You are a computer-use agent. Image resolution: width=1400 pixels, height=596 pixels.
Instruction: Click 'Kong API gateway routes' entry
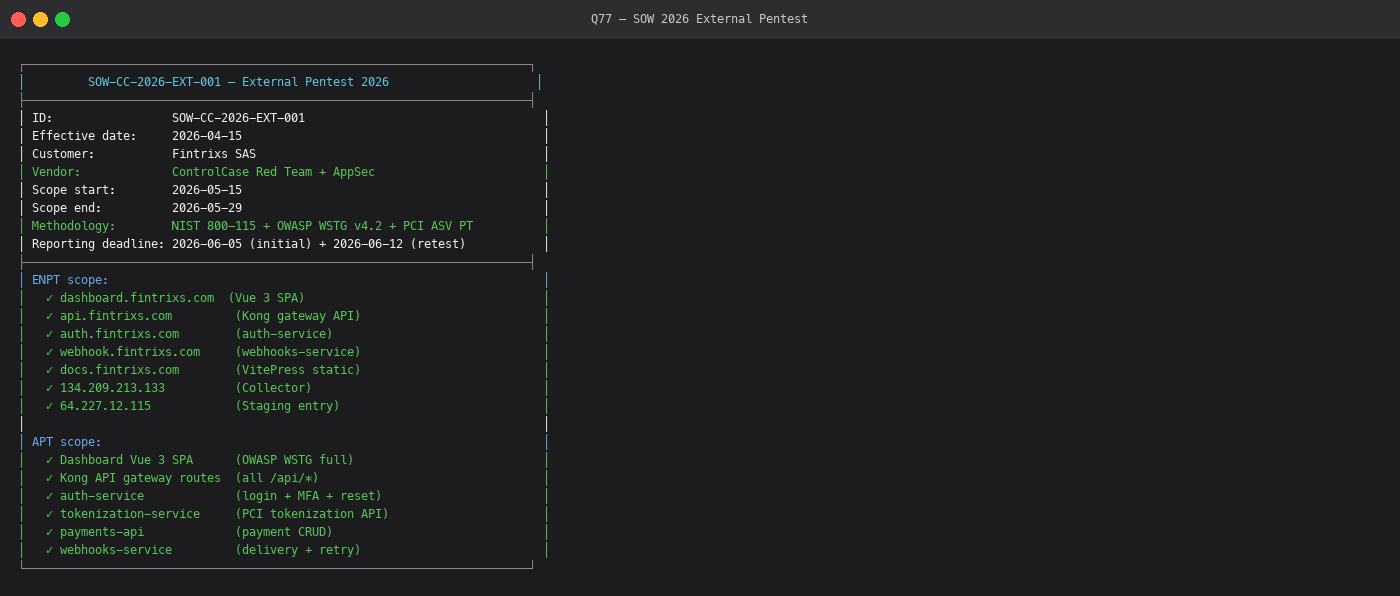point(140,478)
